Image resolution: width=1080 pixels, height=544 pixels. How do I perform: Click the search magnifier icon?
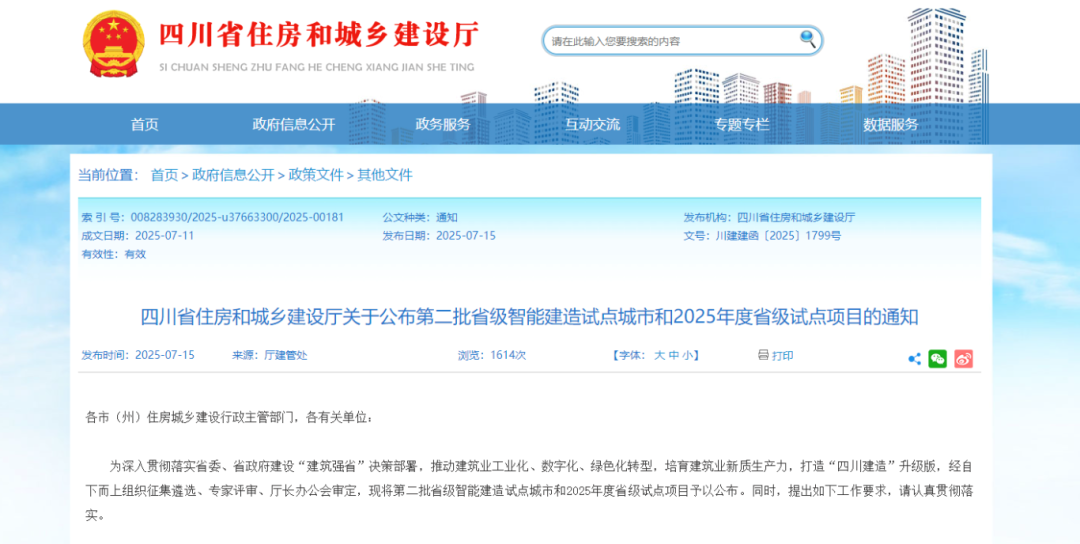point(807,39)
